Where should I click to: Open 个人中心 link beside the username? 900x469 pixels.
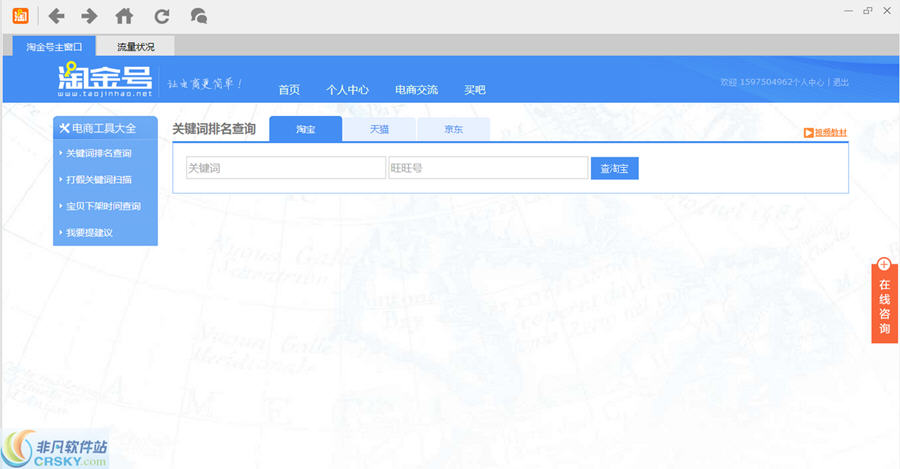[x=808, y=82]
